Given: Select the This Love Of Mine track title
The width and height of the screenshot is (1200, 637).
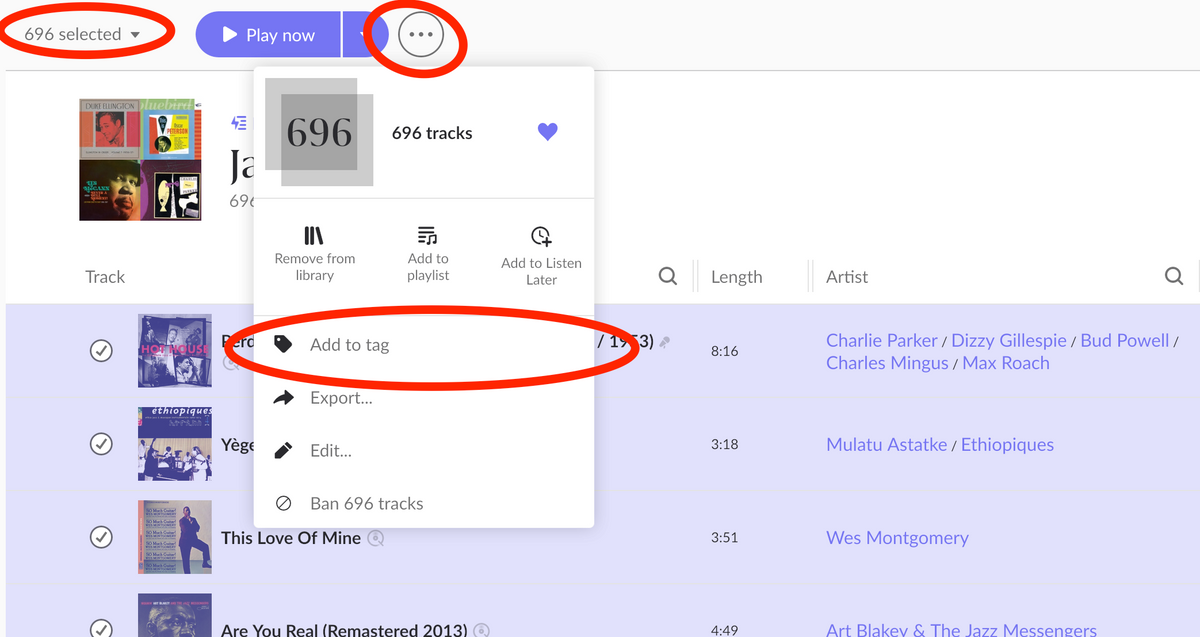Looking at the screenshot, I should tap(291, 537).
